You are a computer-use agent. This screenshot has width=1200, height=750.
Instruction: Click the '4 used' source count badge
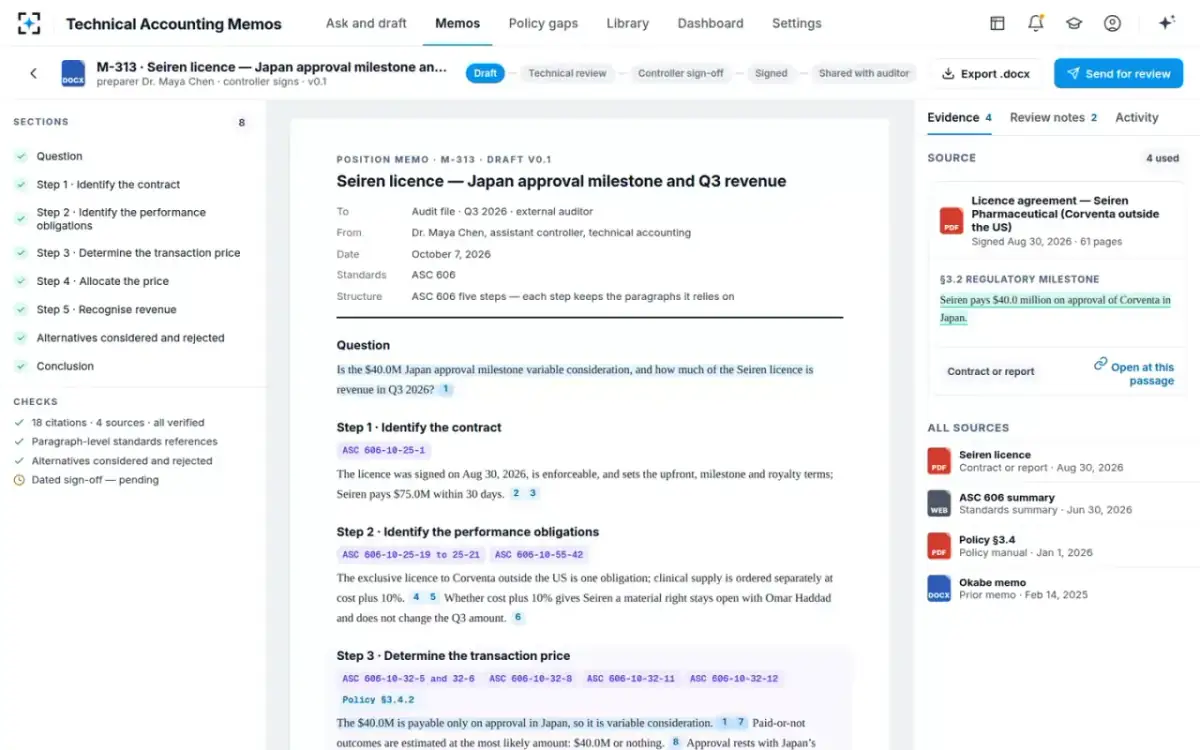[x=1162, y=158]
